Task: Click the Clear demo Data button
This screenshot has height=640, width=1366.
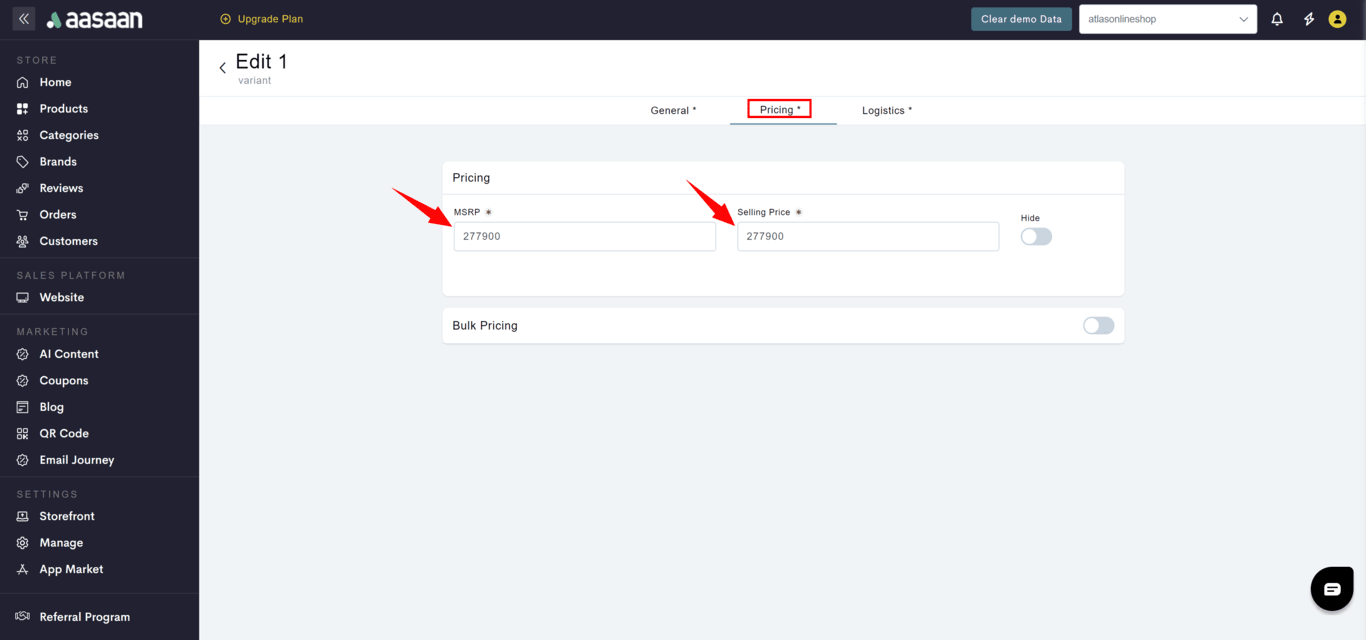Action: pos(1021,19)
